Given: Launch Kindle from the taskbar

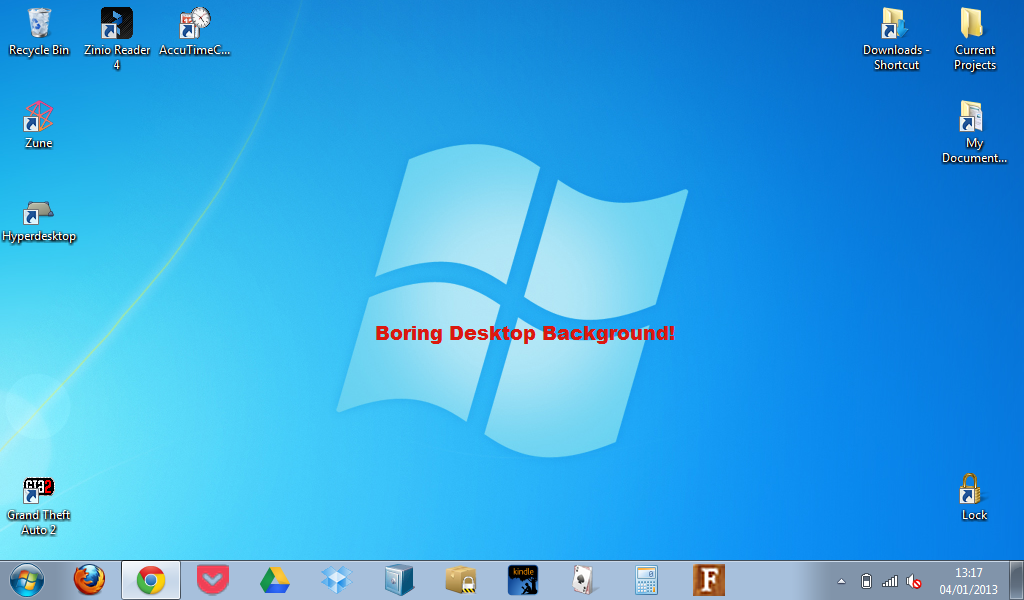Looking at the screenshot, I should pos(523,580).
